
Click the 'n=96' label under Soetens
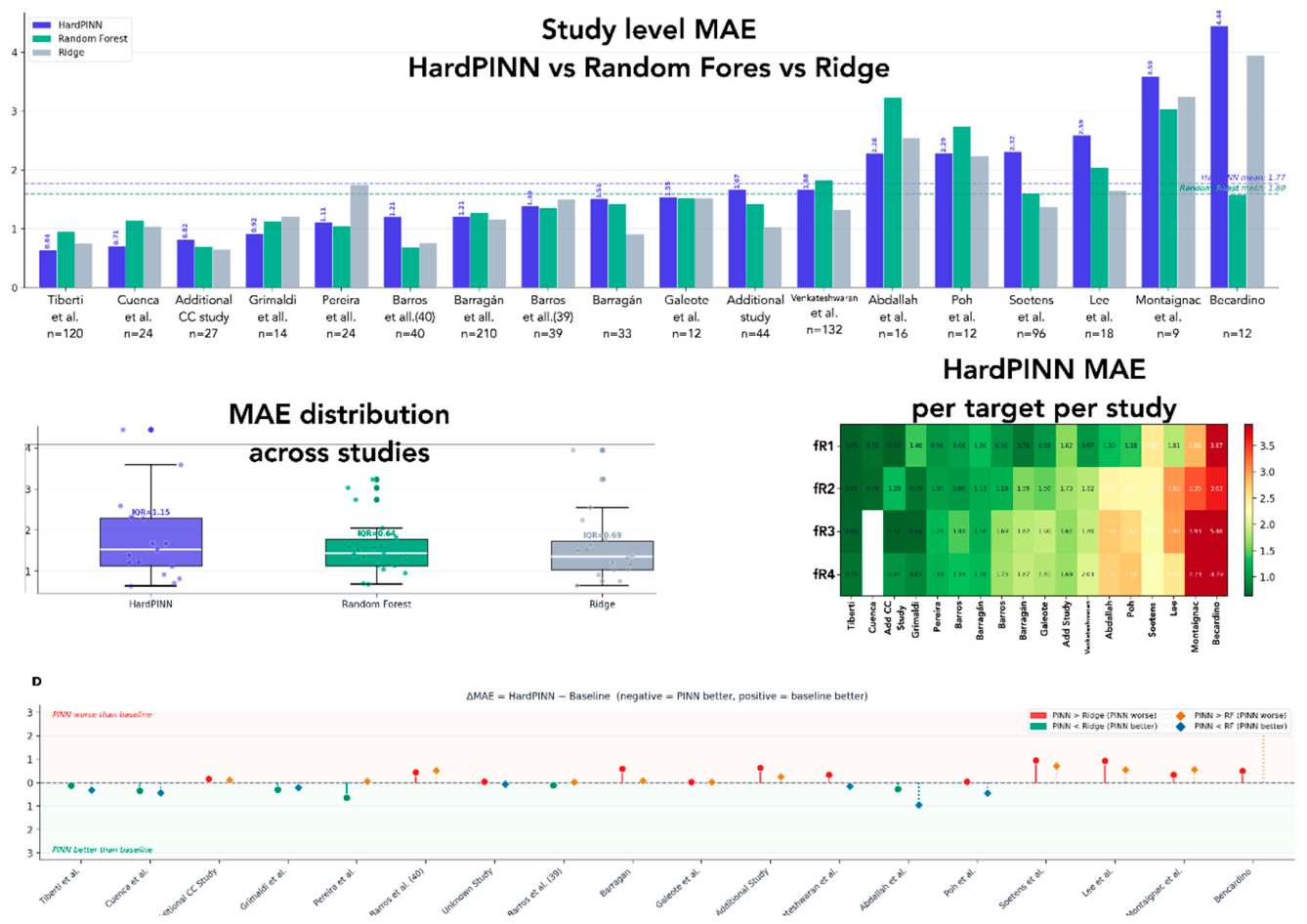pyautogui.click(x=1031, y=333)
